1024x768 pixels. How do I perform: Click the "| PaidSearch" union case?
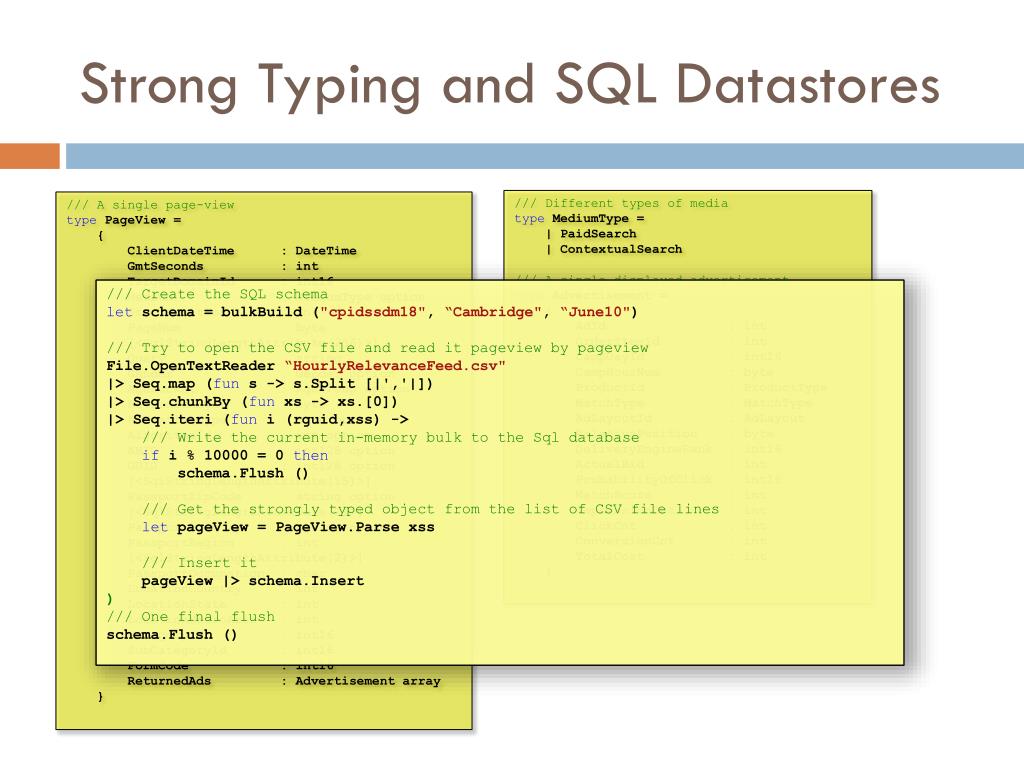(591, 234)
